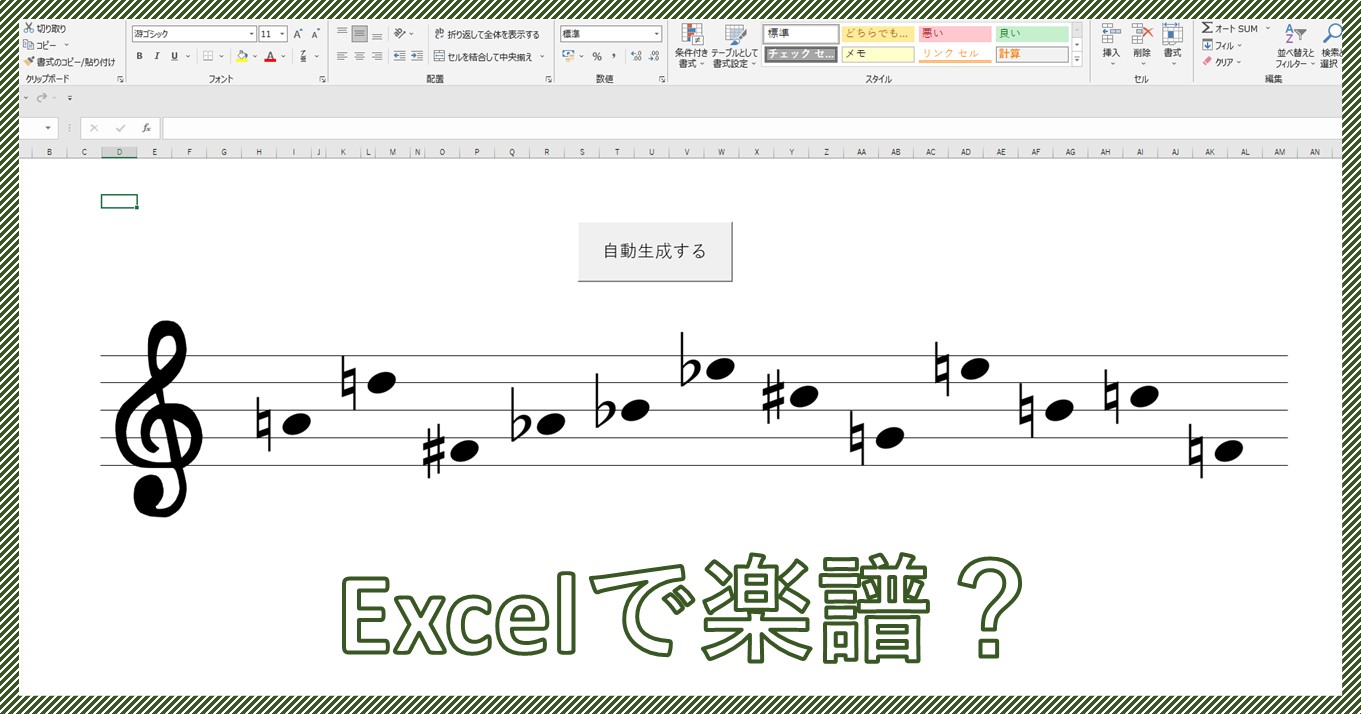Click the 並べ替えとフィルター sort icon

[1295, 33]
